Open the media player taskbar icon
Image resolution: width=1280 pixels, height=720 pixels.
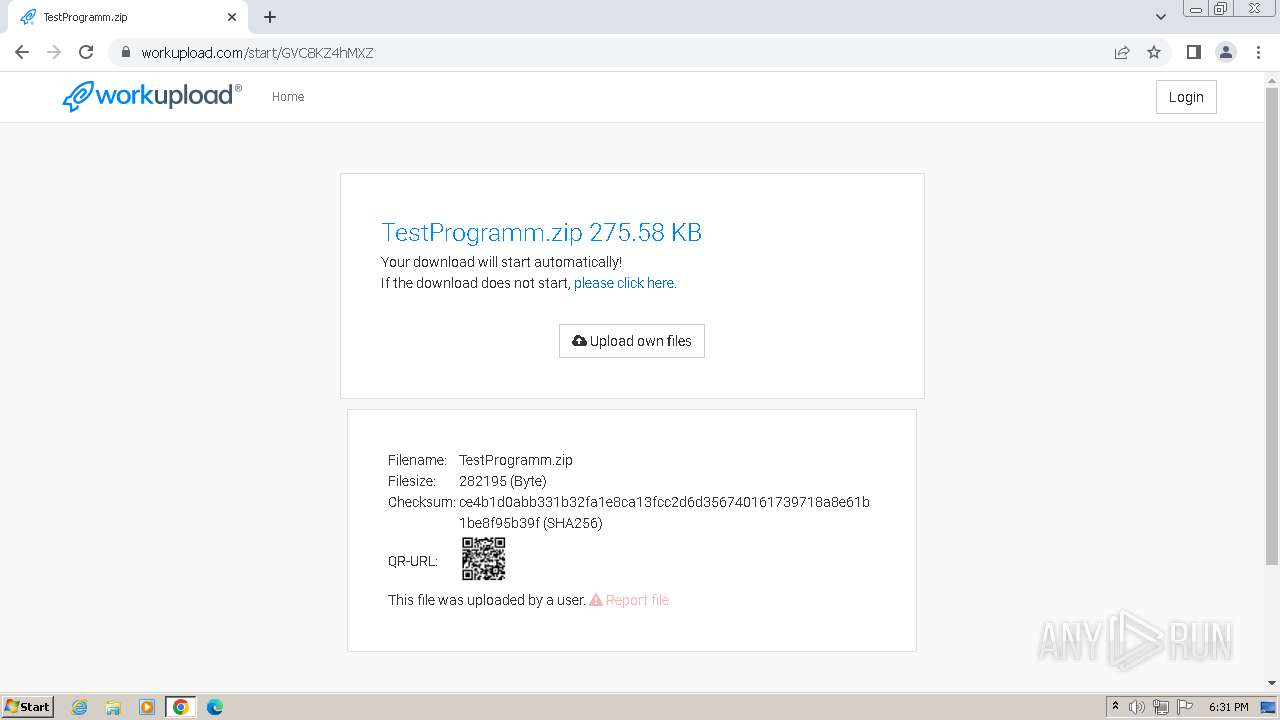pyautogui.click(x=147, y=707)
